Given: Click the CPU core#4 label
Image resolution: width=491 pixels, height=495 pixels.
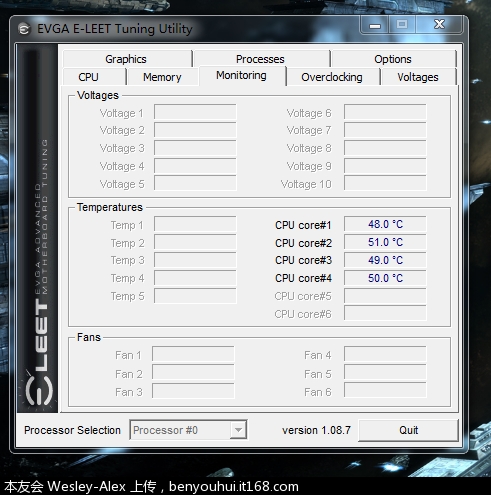Looking at the screenshot, I should tap(303, 278).
